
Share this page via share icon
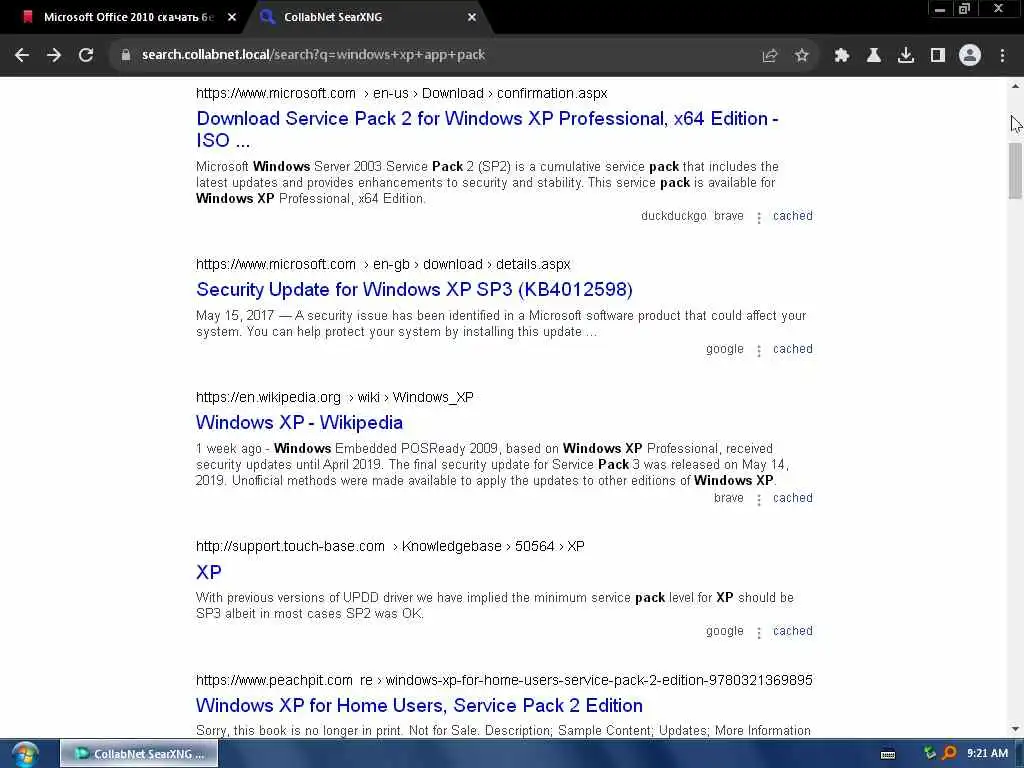click(770, 56)
